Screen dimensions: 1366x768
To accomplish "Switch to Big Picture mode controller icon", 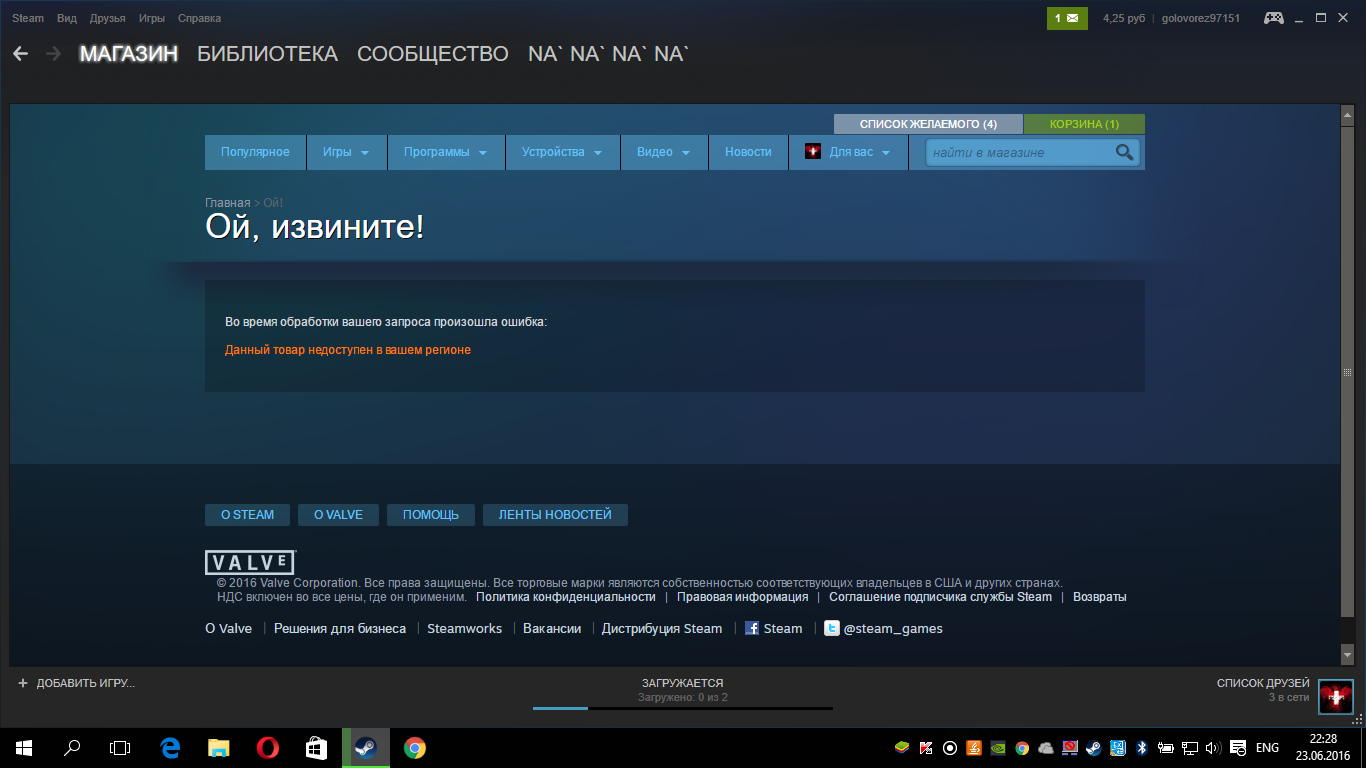I will point(1274,18).
